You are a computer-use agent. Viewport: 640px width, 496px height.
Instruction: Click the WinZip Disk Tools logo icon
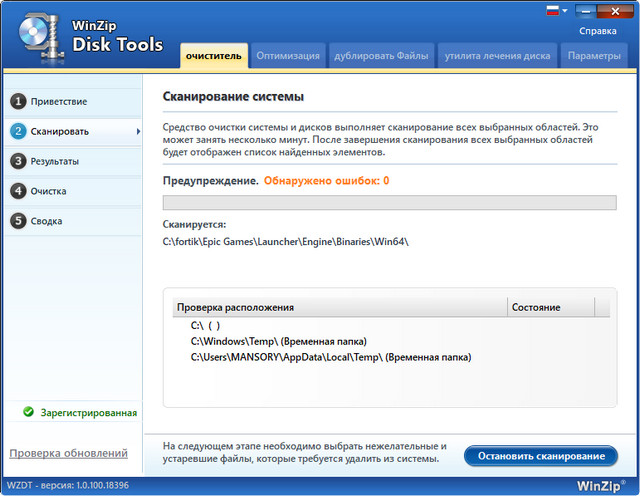tap(36, 33)
